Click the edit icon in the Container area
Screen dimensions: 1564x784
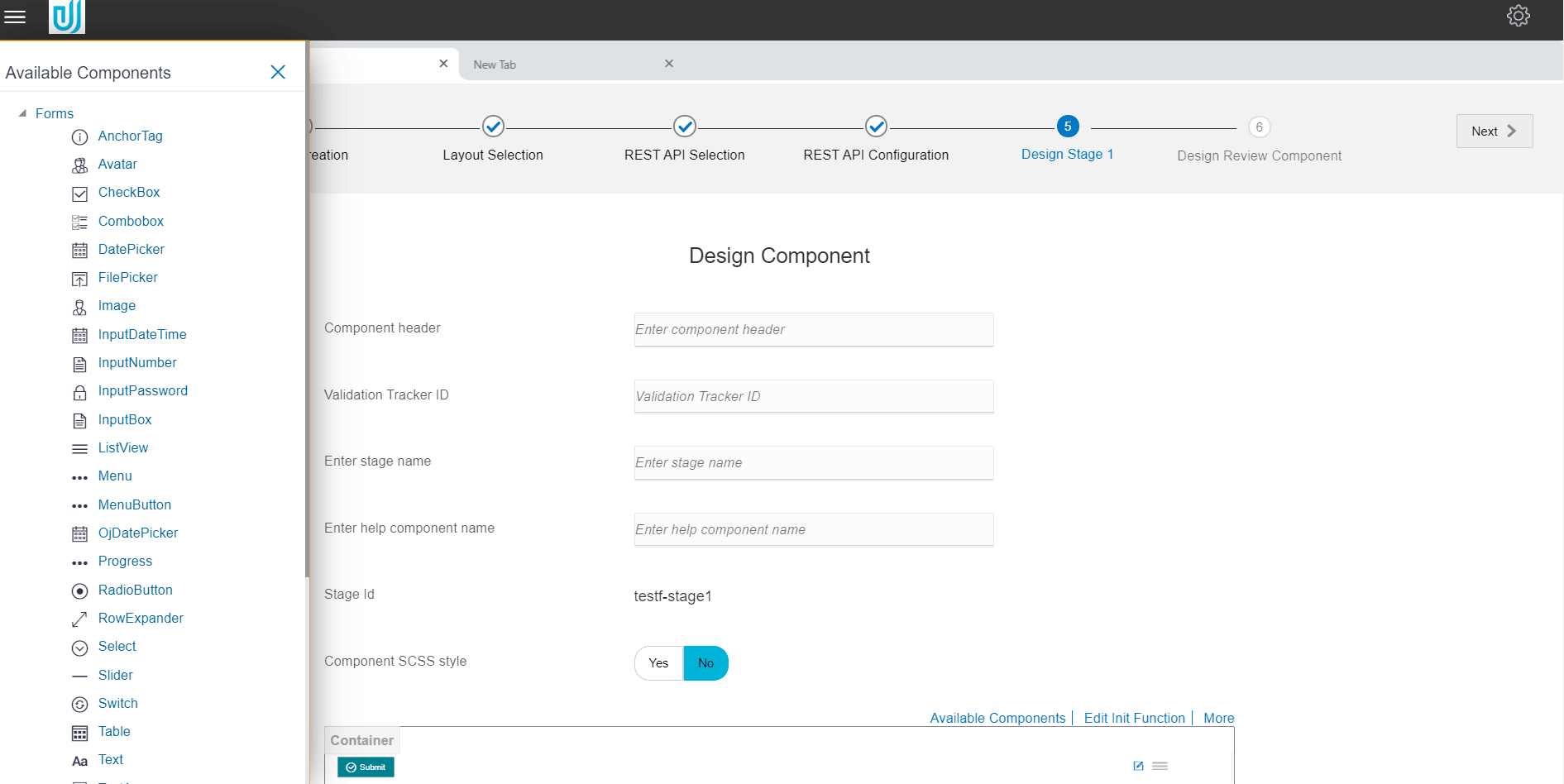(x=1138, y=766)
